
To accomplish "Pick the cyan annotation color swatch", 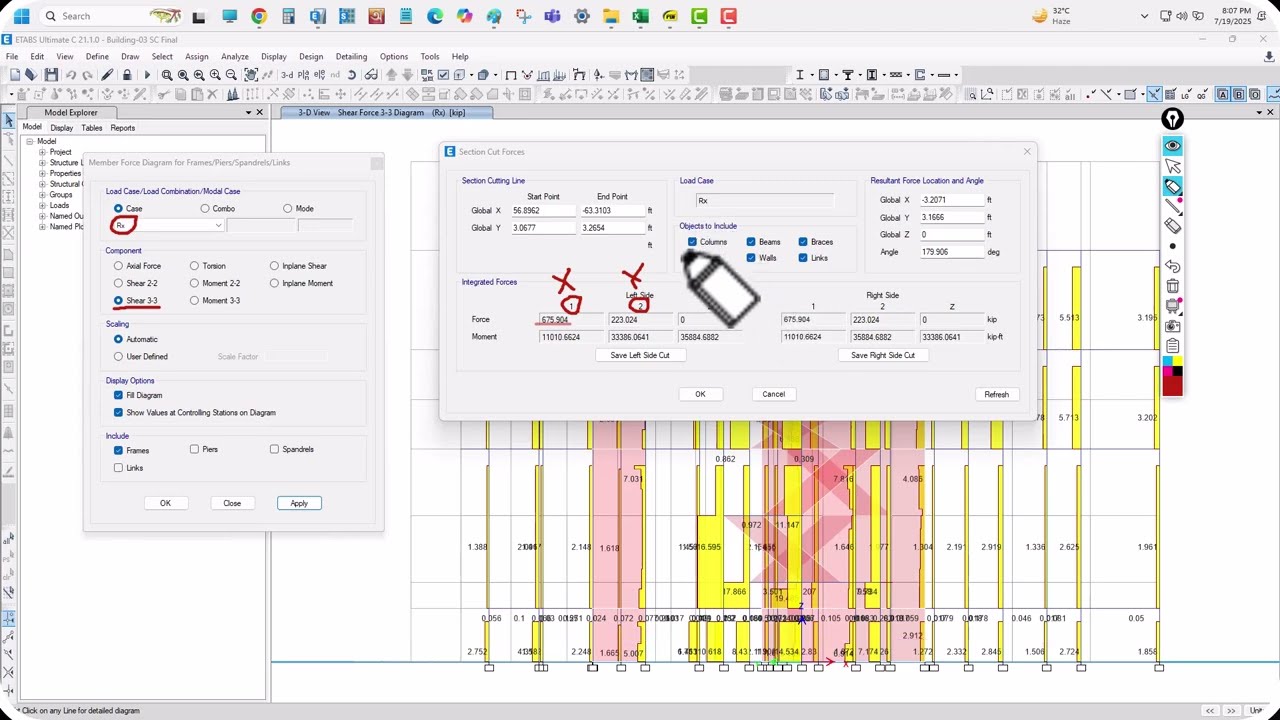I will pyautogui.click(x=1167, y=361).
